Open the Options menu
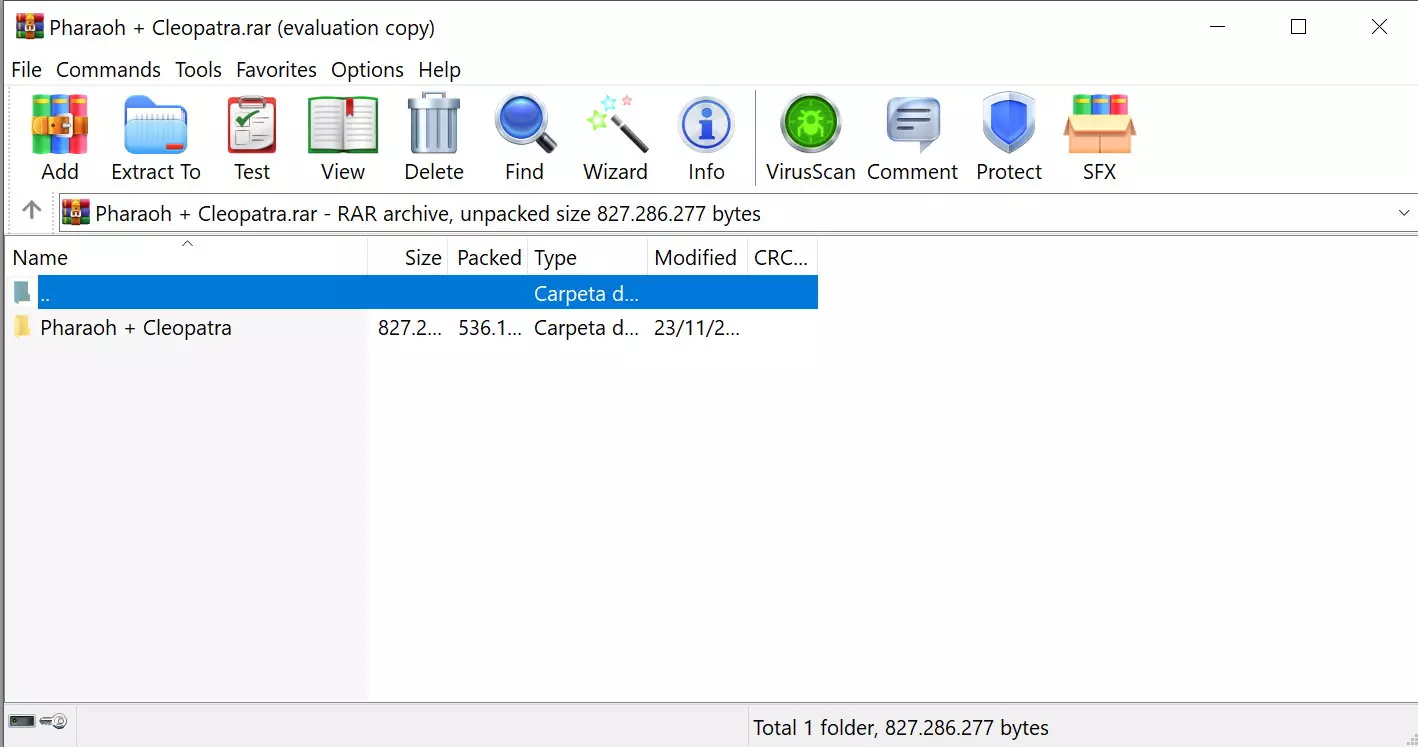The width and height of the screenshot is (1418, 747). tap(367, 70)
